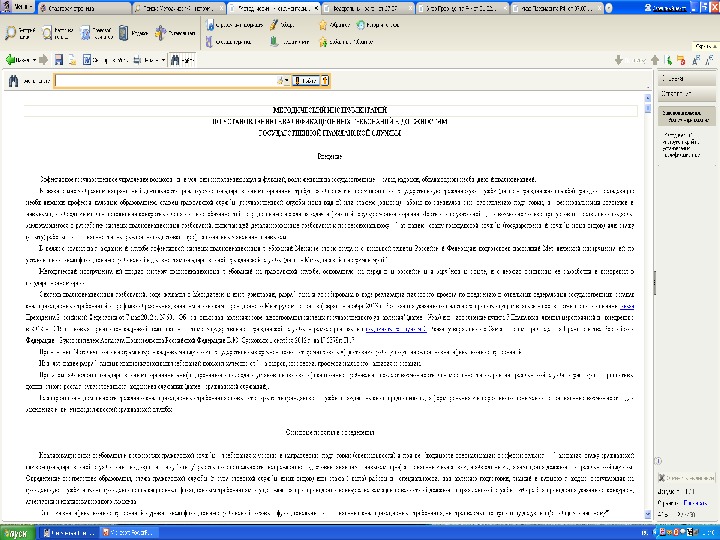720x540 pixels.
Task: Click green arrow icon on right toolbar
Action: click(669, 60)
